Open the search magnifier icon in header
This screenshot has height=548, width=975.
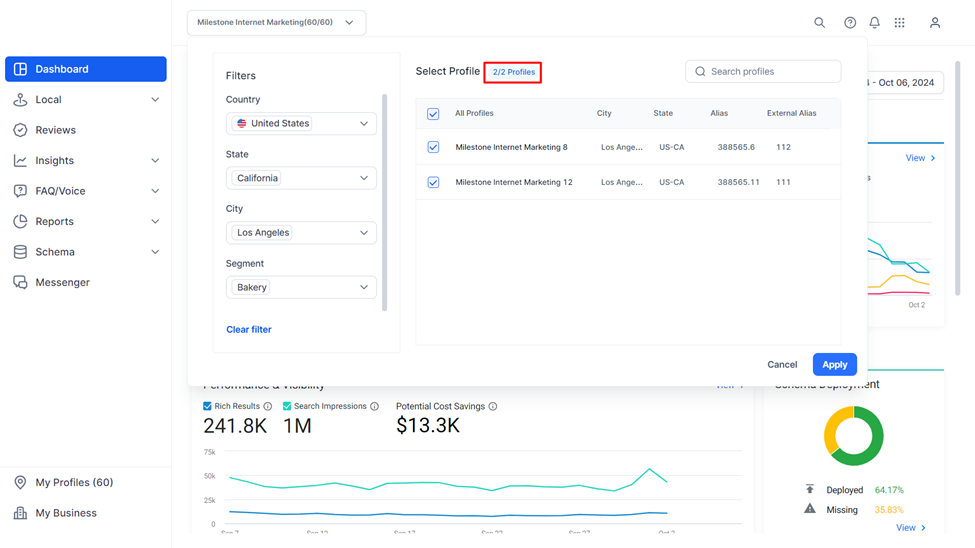pyautogui.click(x=820, y=22)
